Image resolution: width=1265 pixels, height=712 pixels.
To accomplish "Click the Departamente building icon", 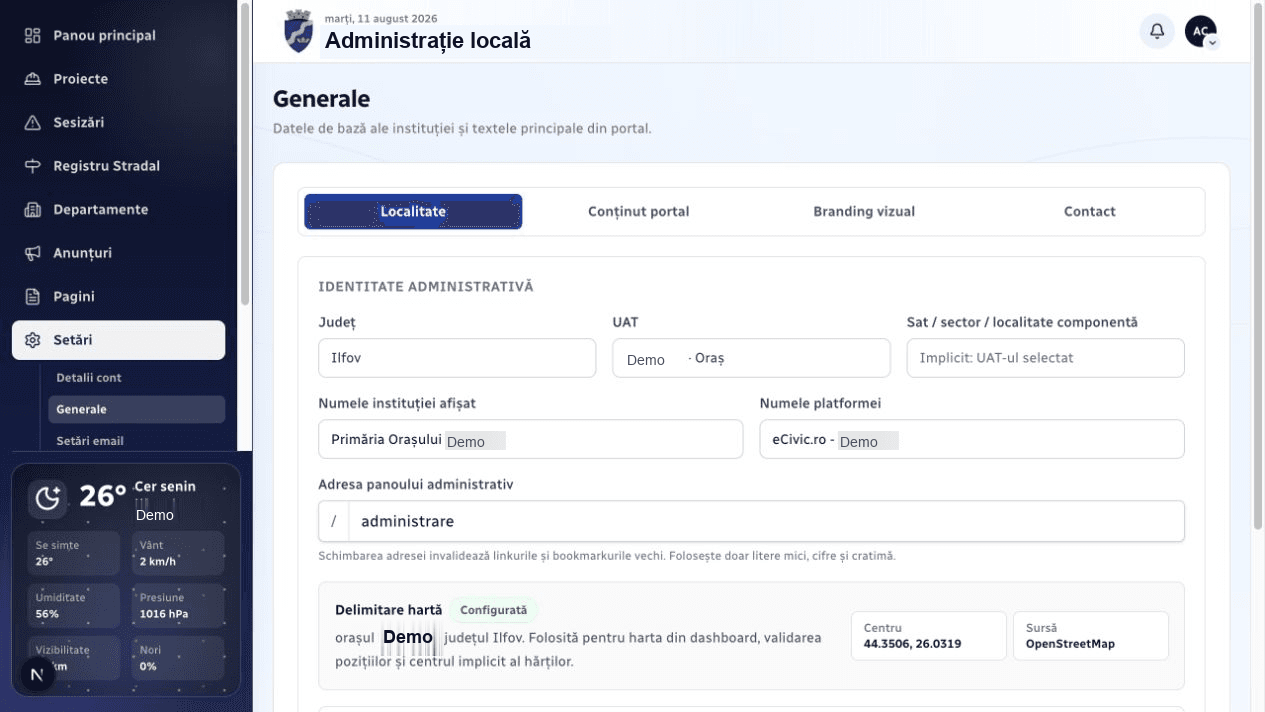I will [x=33, y=210].
